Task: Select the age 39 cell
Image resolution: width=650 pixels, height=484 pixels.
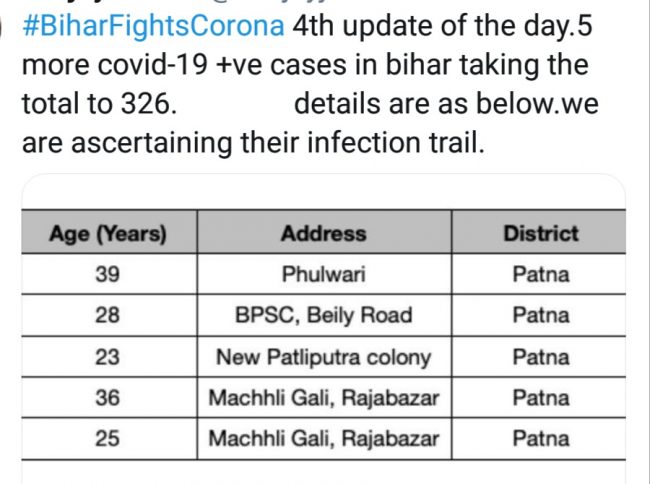Action: [x=108, y=275]
